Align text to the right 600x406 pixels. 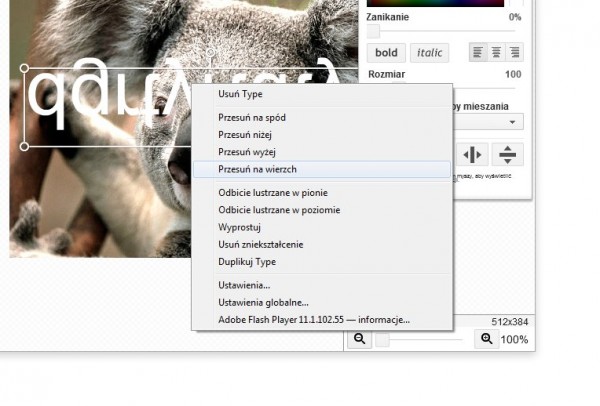click(x=514, y=52)
